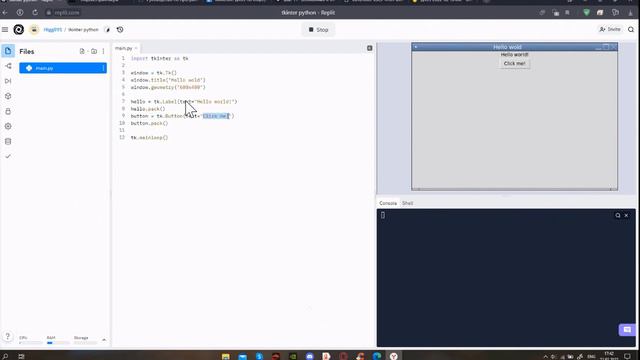Click code line window.geometry
The width and height of the screenshot is (640, 360).
tap(168, 87)
